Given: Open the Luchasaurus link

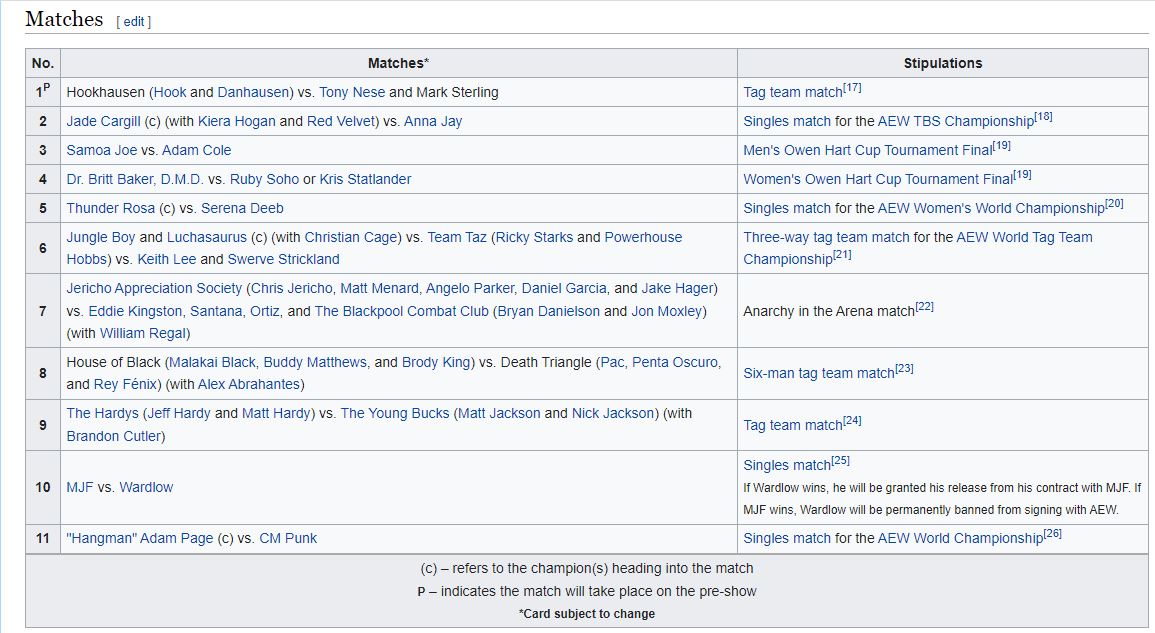Looking at the screenshot, I should 207,237.
